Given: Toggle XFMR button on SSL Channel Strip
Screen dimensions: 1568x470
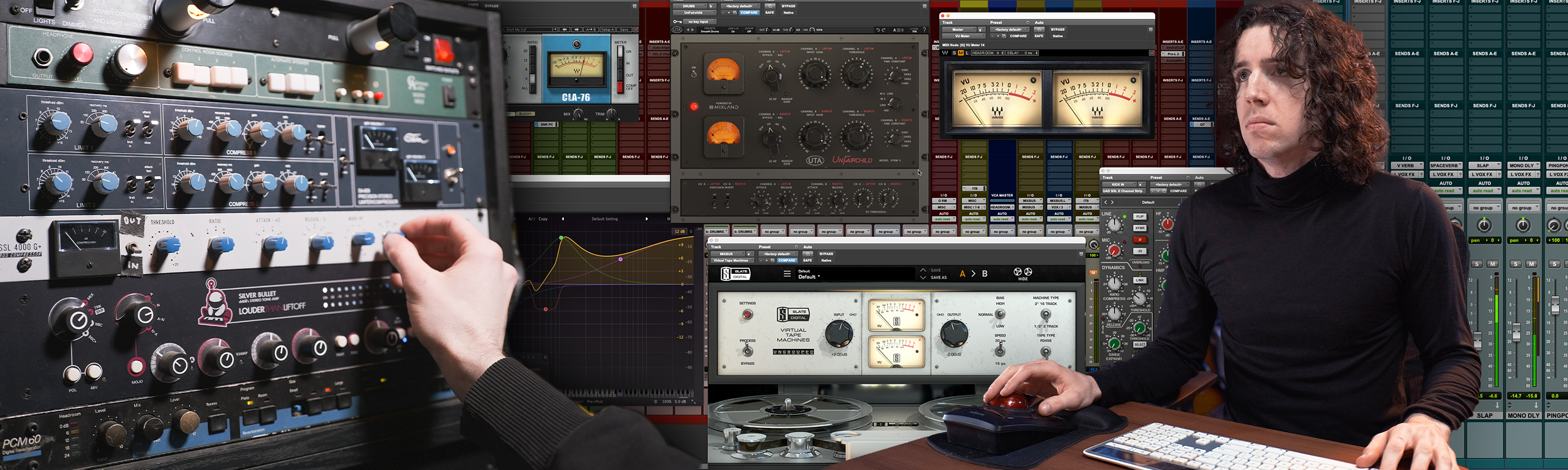Looking at the screenshot, I should [1140, 228].
